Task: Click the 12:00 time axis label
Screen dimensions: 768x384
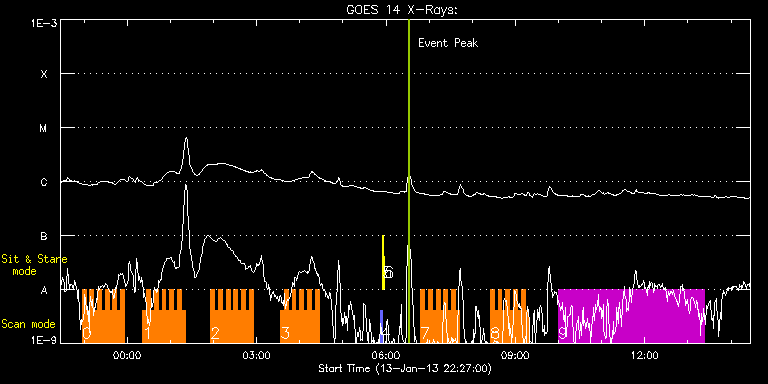Action: coord(645,355)
